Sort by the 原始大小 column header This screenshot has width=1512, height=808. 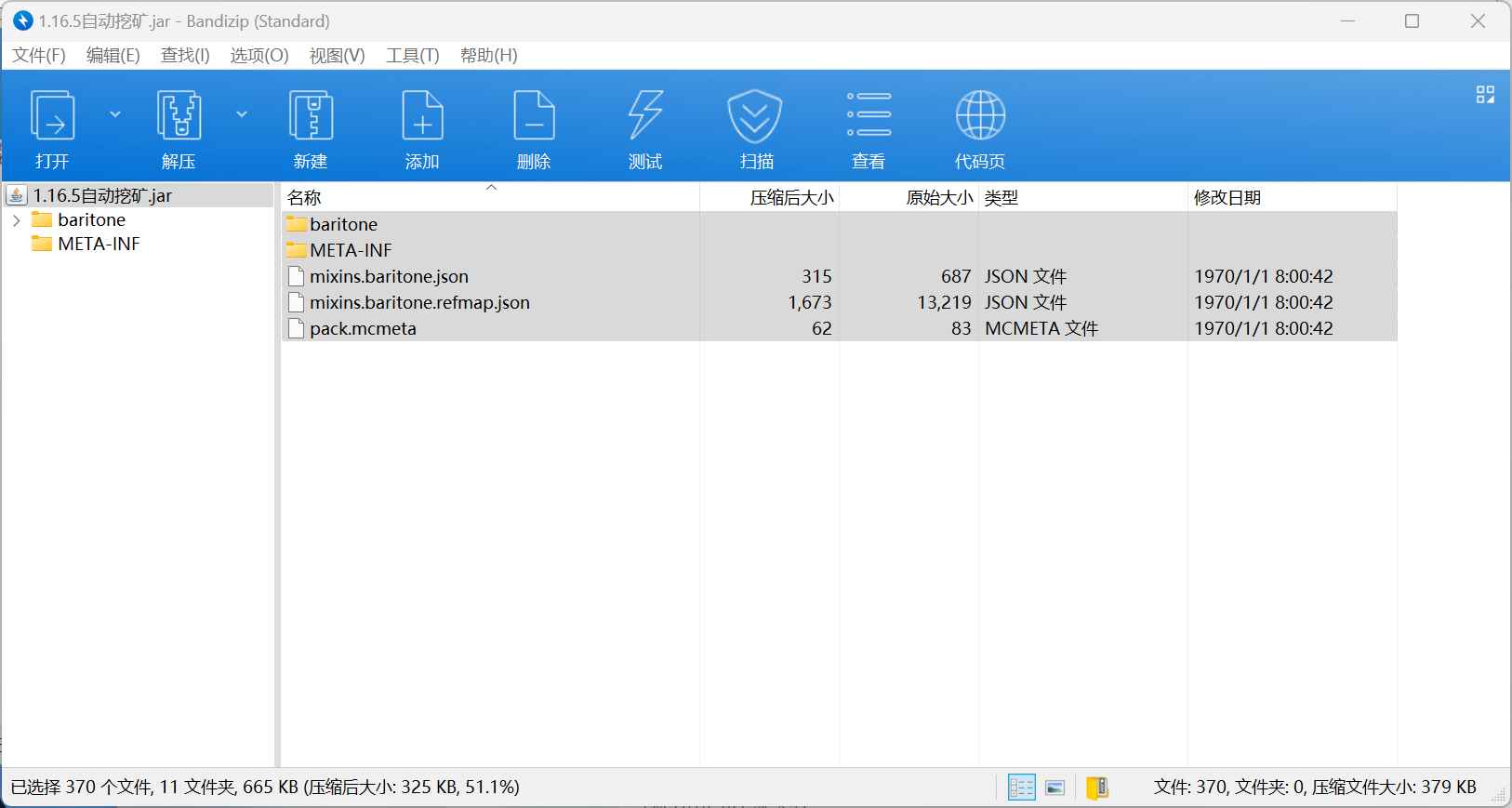pos(909,197)
